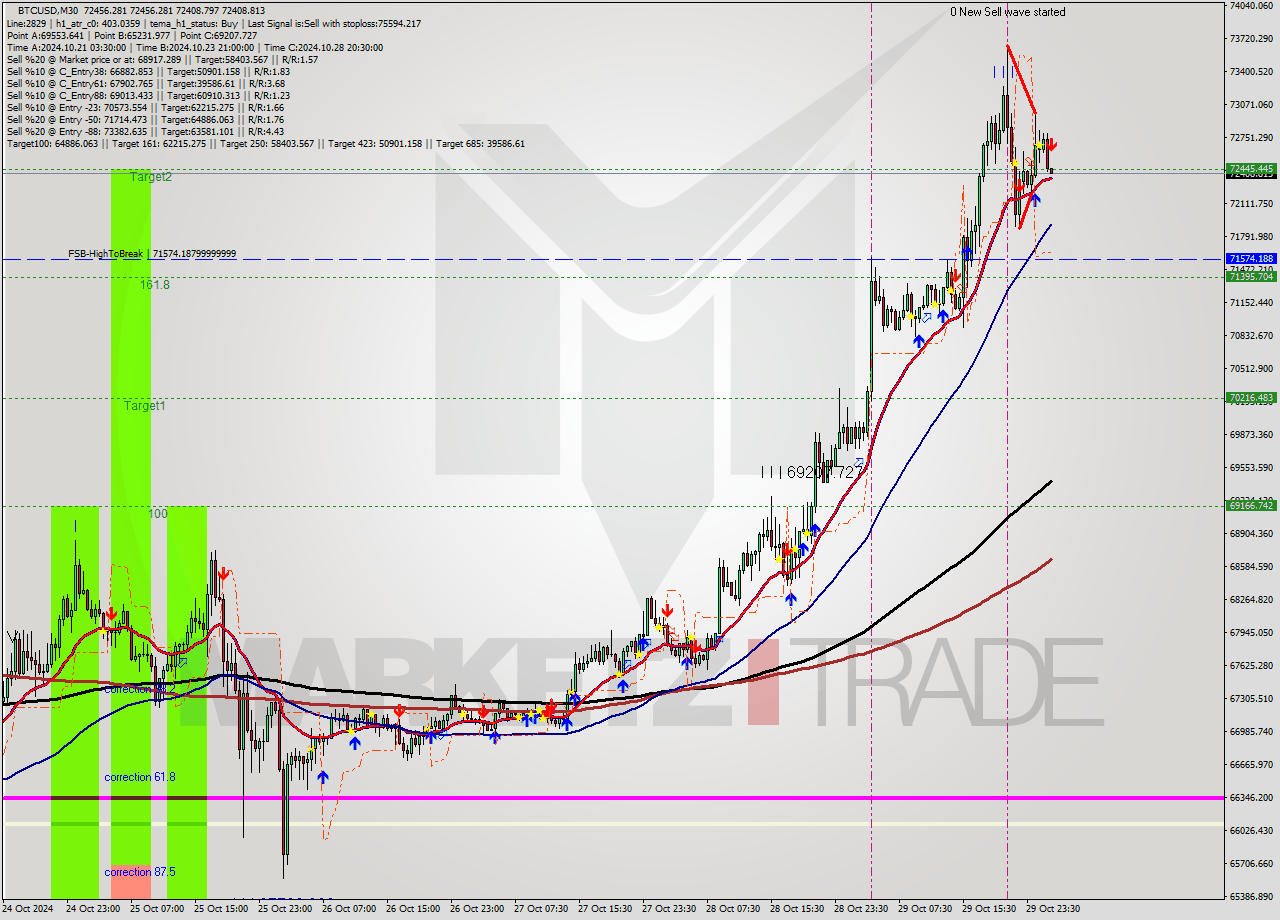Click the 'correction 87.5' label
The height and width of the screenshot is (920, 1280).
[140, 872]
